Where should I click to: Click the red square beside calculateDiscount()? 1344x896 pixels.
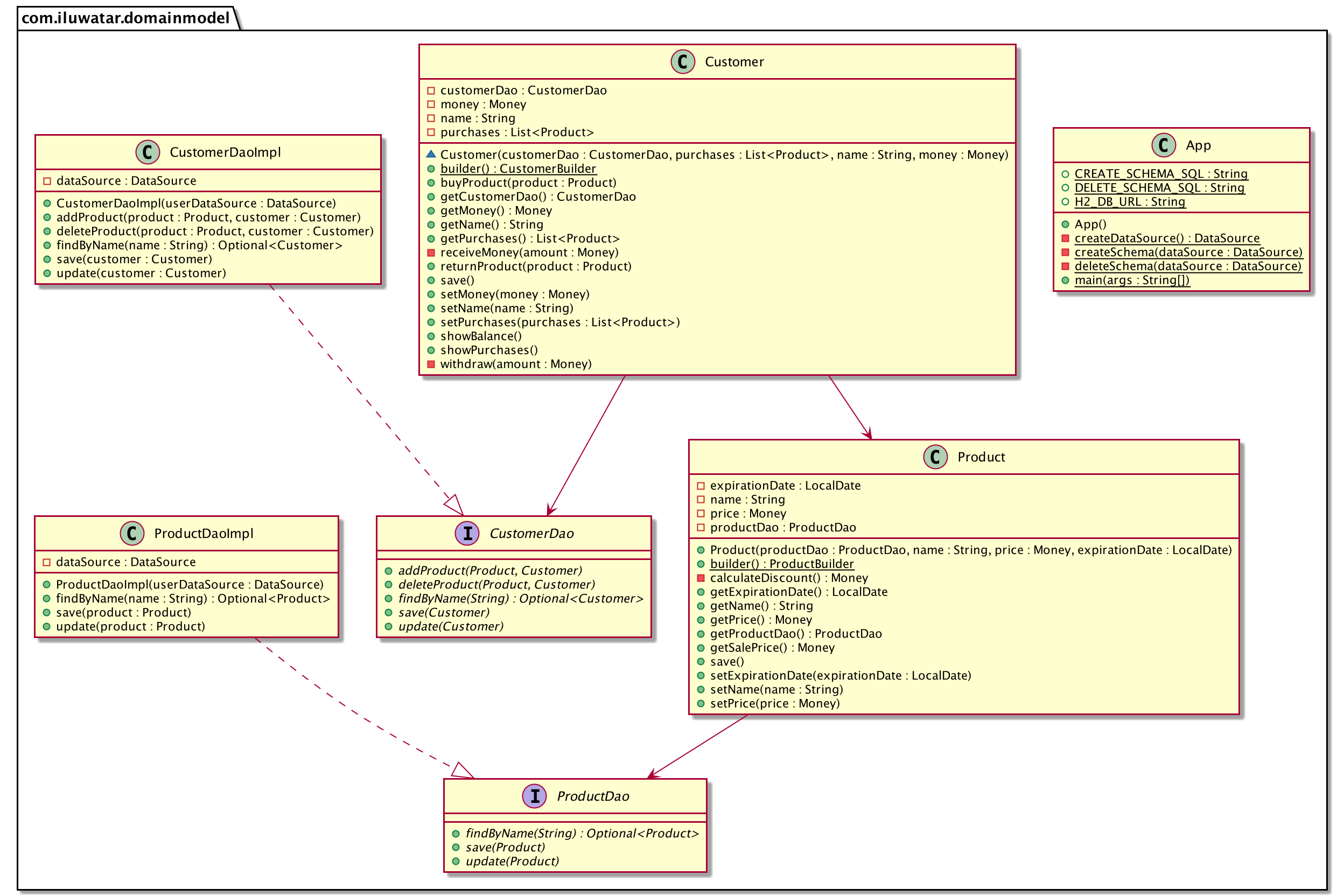pos(701,578)
